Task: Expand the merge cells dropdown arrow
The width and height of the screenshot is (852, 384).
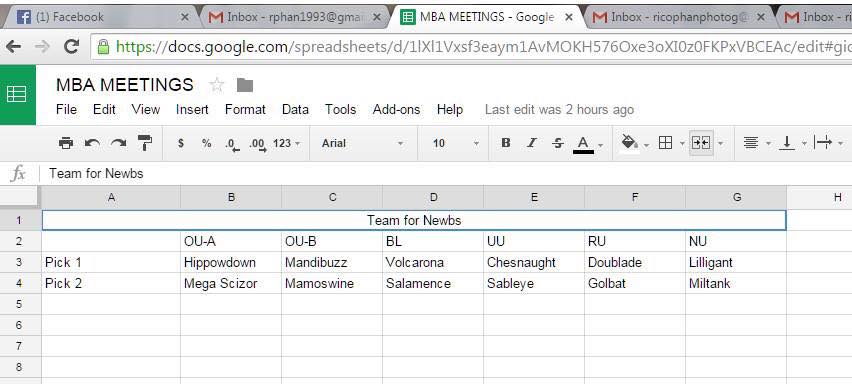Action: tap(721, 144)
